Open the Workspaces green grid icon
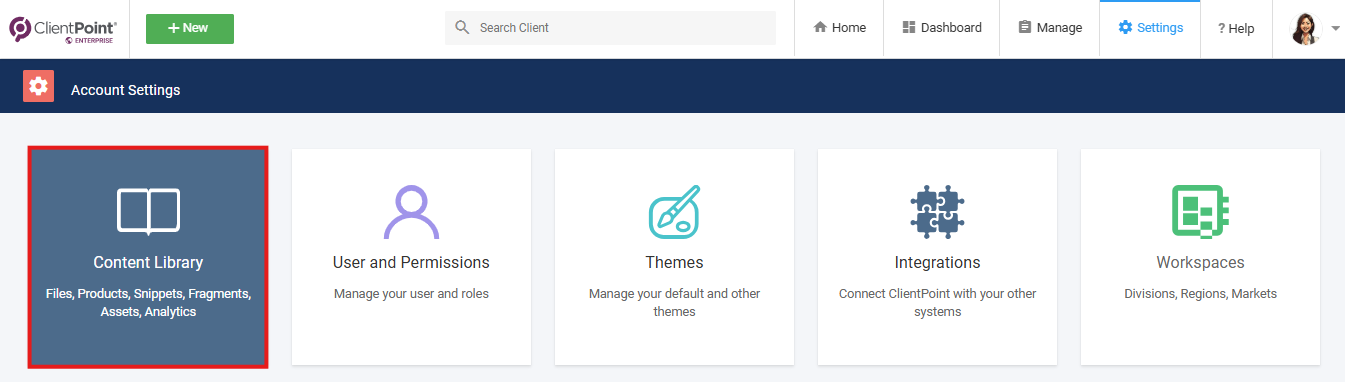 [x=1200, y=211]
